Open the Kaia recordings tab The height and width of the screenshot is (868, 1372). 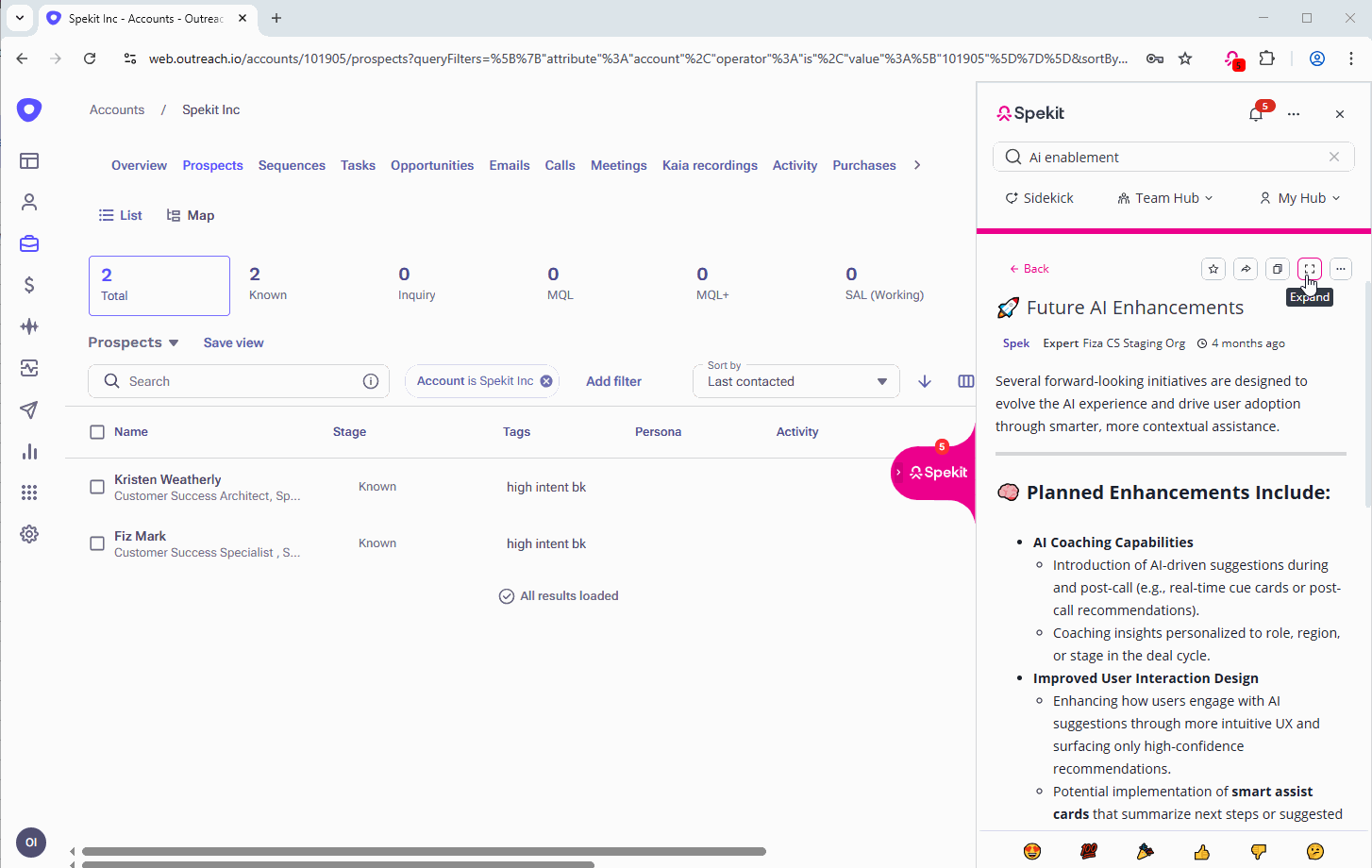pos(710,165)
